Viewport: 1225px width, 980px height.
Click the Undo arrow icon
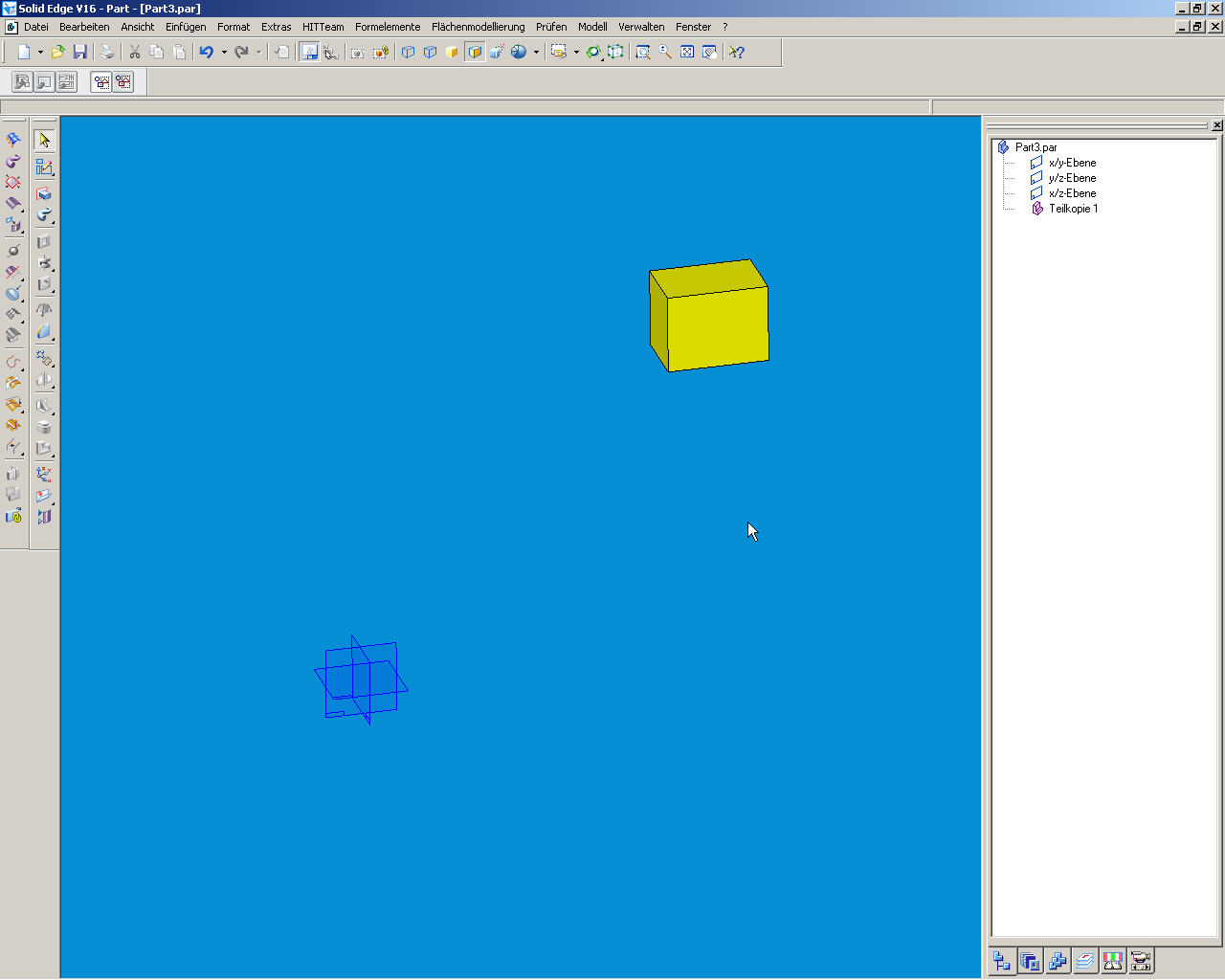[206, 52]
